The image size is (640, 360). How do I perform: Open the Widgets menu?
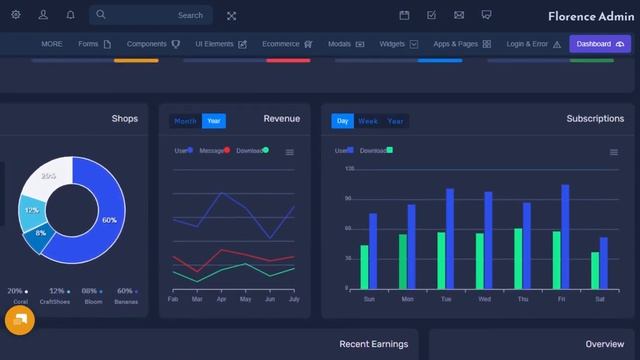399,44
